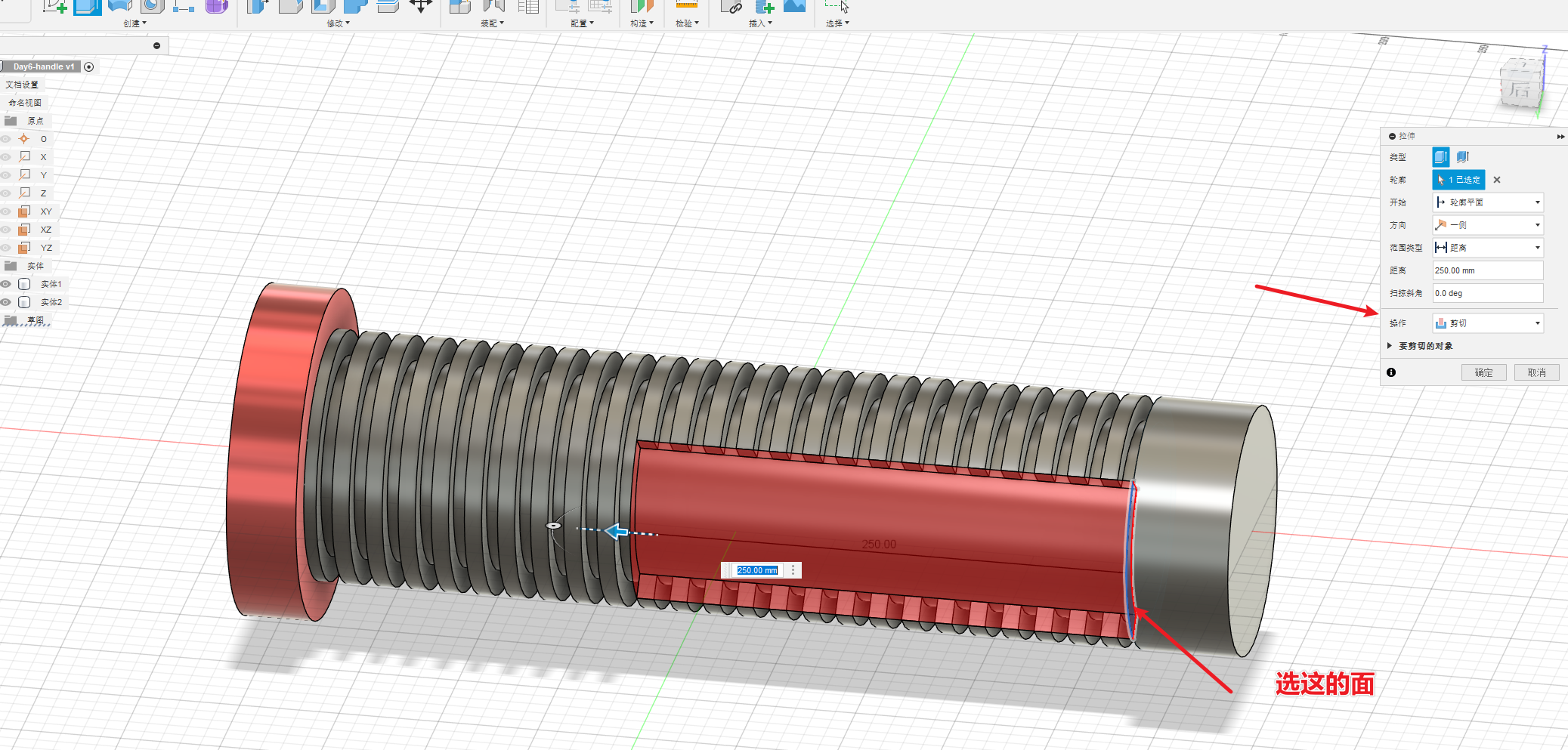Viewport: 1568px width, 750px height.
Task: Clear the profile selection with X
Action: click(x=1496, y=180)
